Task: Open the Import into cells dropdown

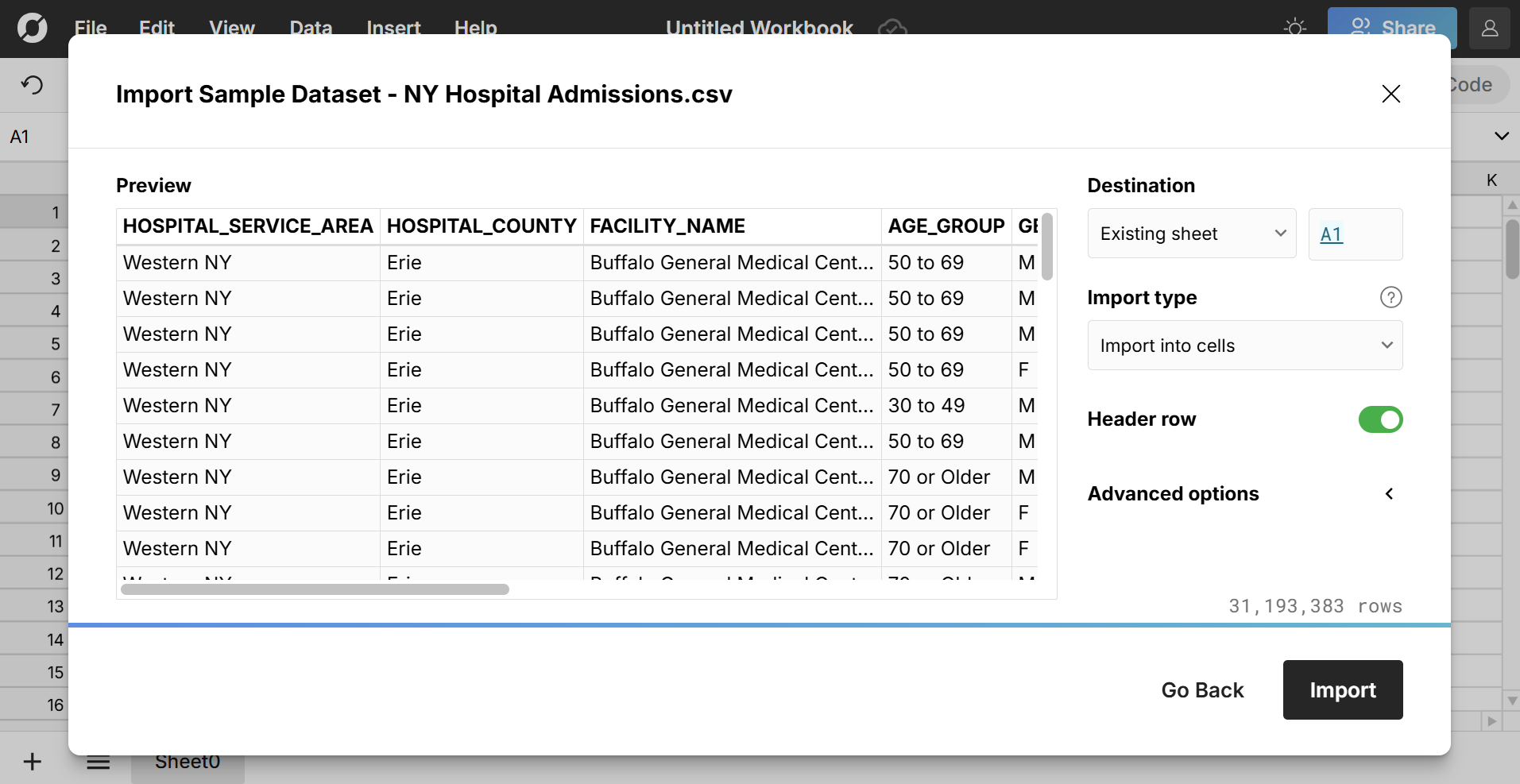Action: tap(1244, 345)
